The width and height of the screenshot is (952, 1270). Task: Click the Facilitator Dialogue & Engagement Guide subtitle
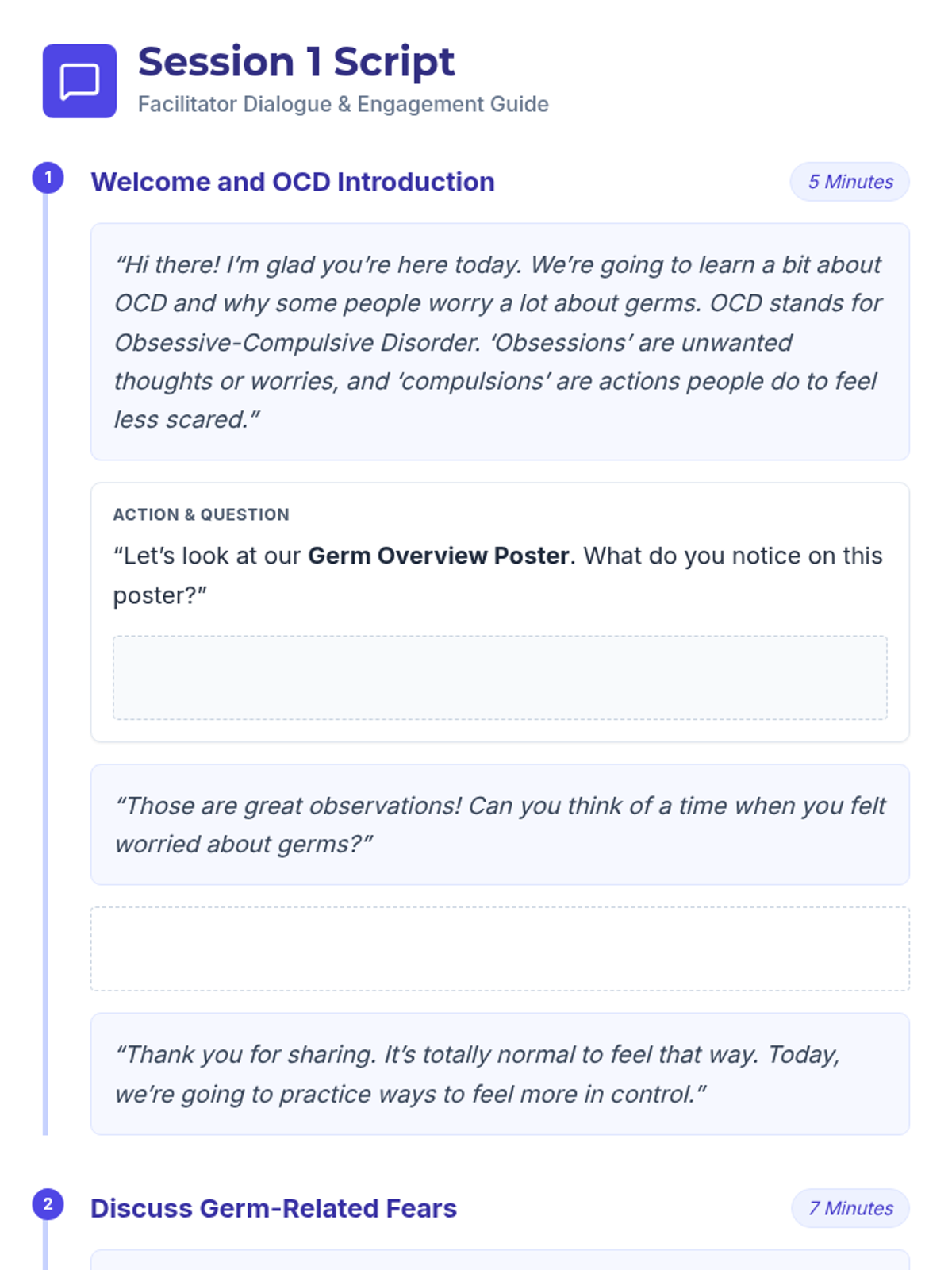click(x=343, y=104)
